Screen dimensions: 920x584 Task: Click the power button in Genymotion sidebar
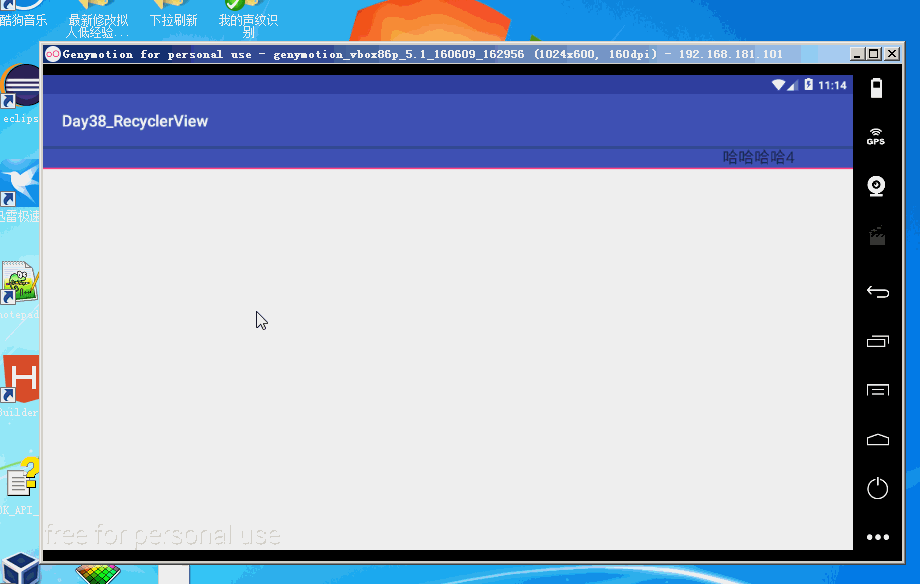pos(878,488)
